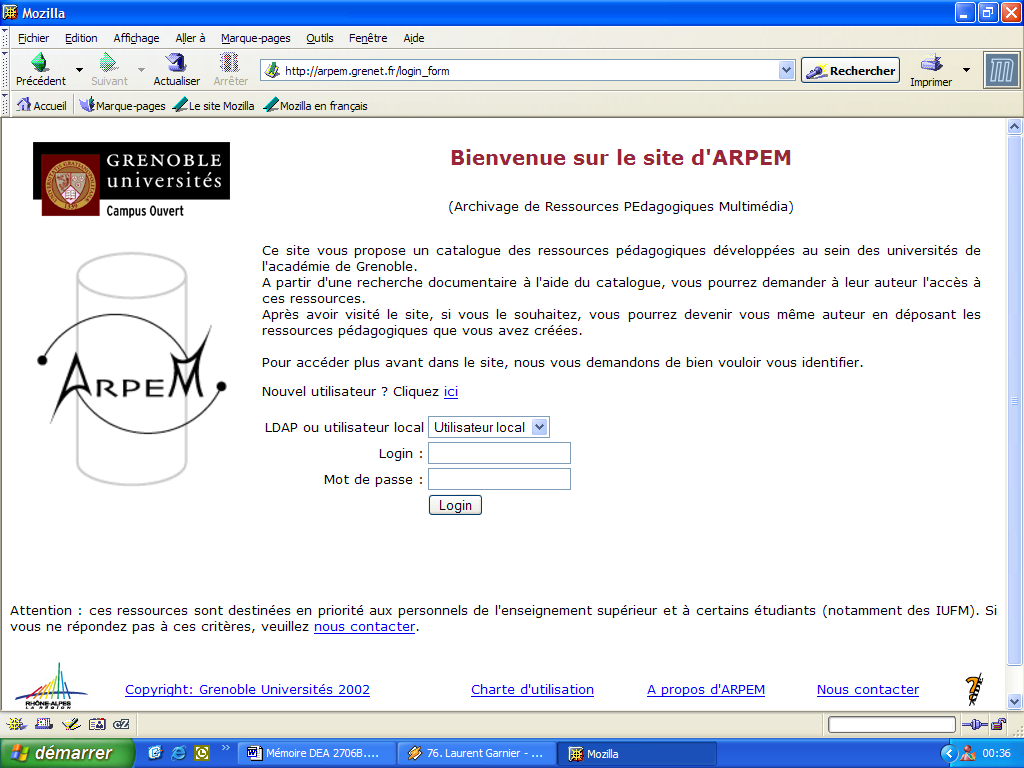
Task: Expand the quick launch chevron
Action: pos(226,748)
